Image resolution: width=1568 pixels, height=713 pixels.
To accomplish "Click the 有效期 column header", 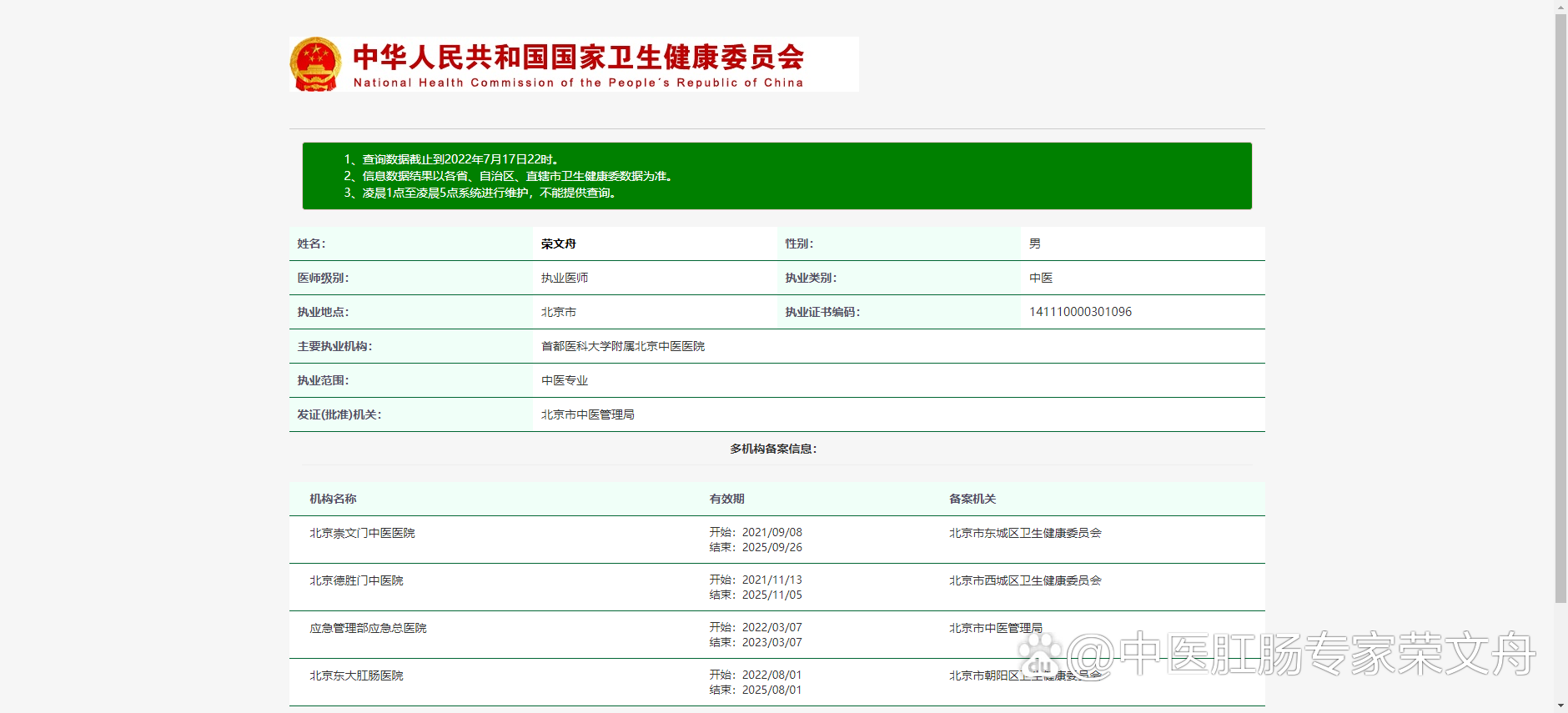I will pos(726,499).
